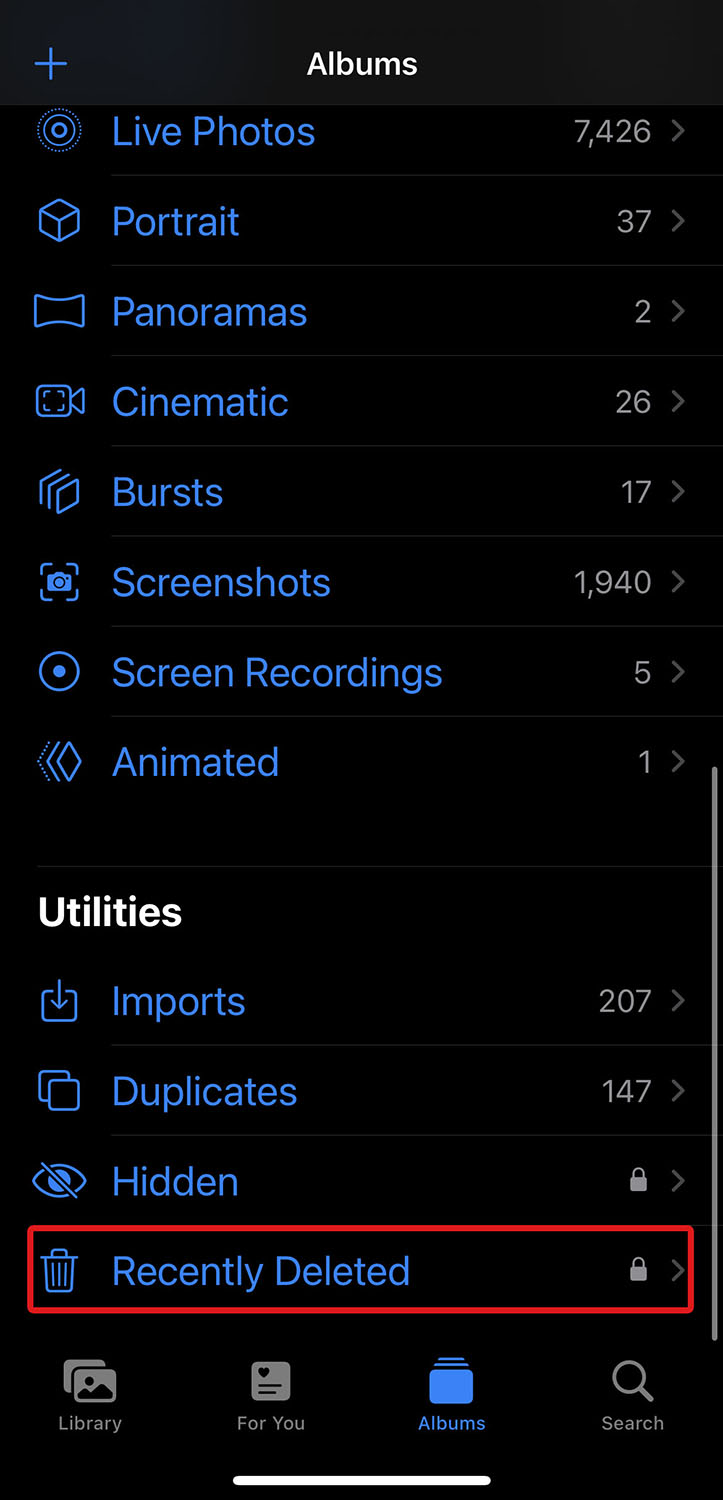Tap the Bursts stacked icon

pyautogui.click(x=59, y=492)
